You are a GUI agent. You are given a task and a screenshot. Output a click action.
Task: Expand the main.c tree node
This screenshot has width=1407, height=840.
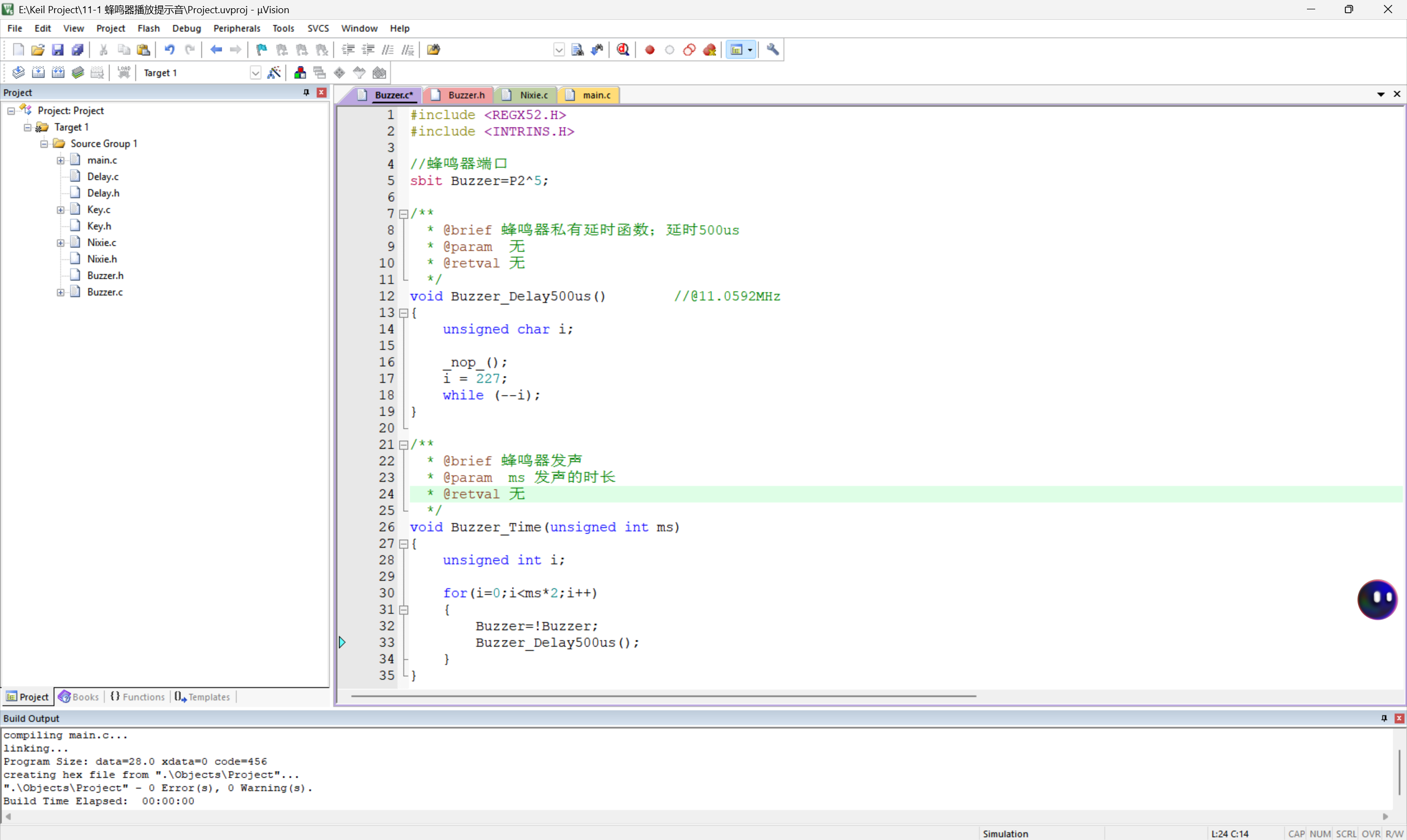click(x=60, y=160)
